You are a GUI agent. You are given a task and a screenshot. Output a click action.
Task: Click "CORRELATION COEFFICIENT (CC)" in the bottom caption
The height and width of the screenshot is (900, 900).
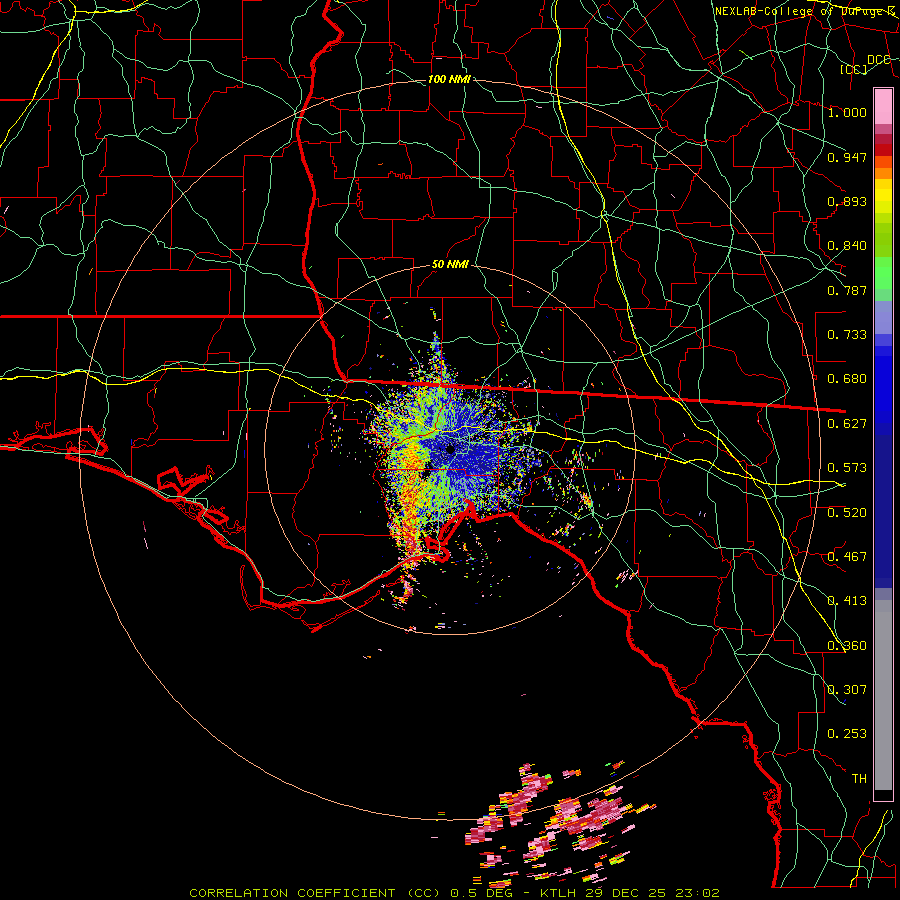pos(314,893)
